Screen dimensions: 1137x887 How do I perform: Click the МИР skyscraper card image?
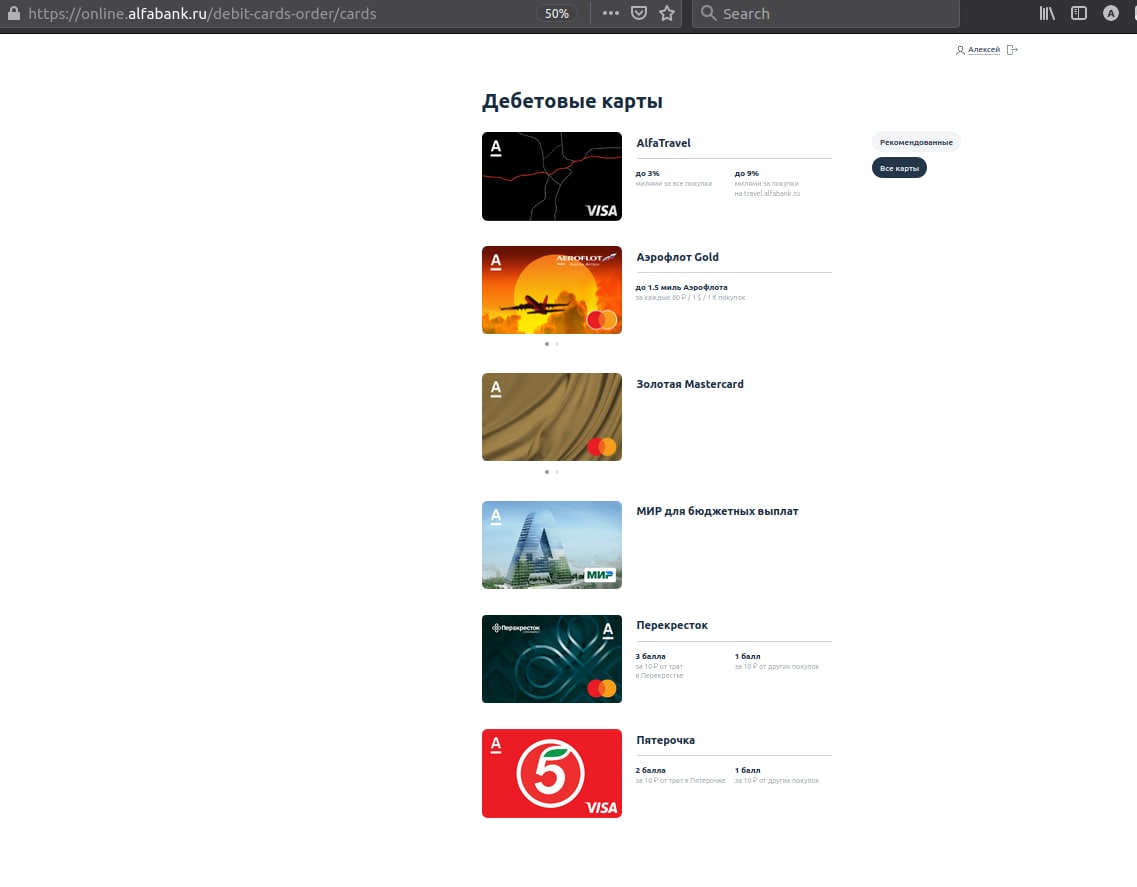click(552, 545)
